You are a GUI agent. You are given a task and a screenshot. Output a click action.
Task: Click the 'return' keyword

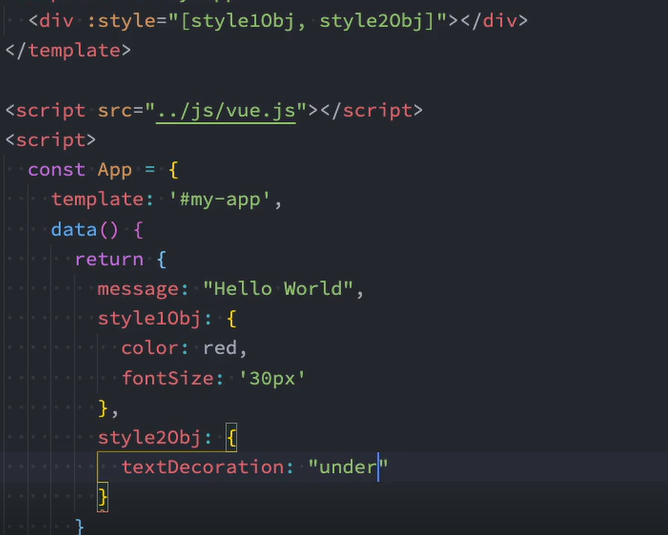(109, 259)
